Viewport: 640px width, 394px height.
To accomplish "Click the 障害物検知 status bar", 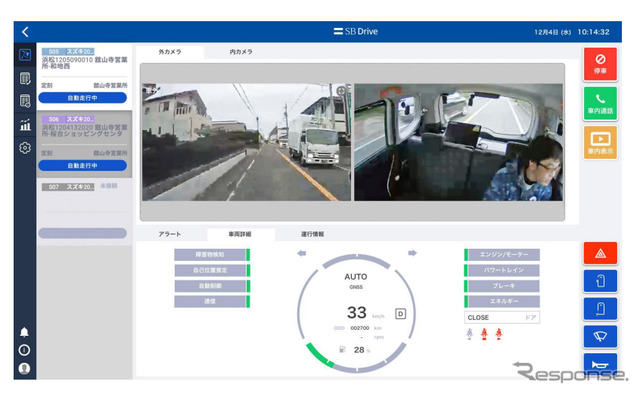I will point(212,254).
